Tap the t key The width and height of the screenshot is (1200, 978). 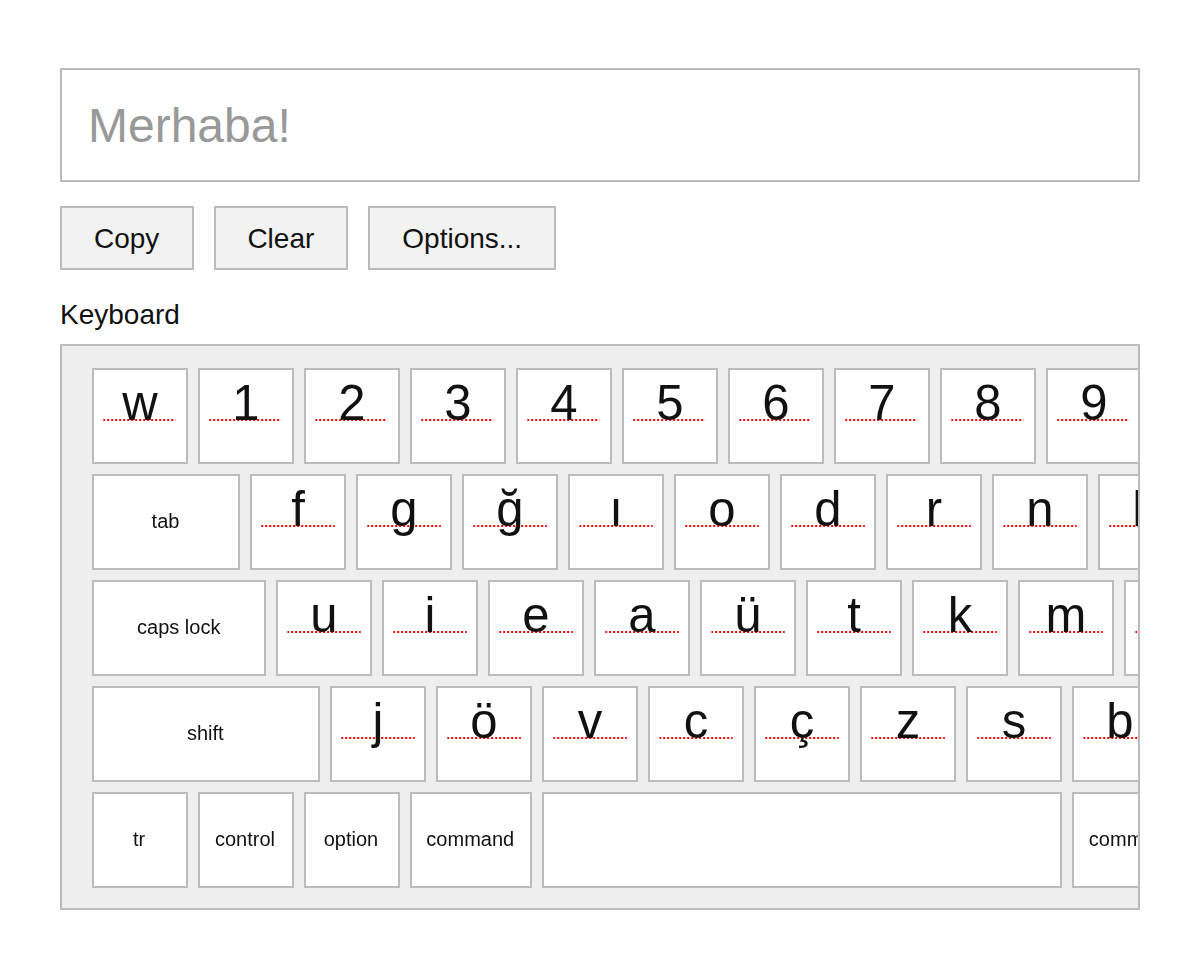tap(854, 628)
